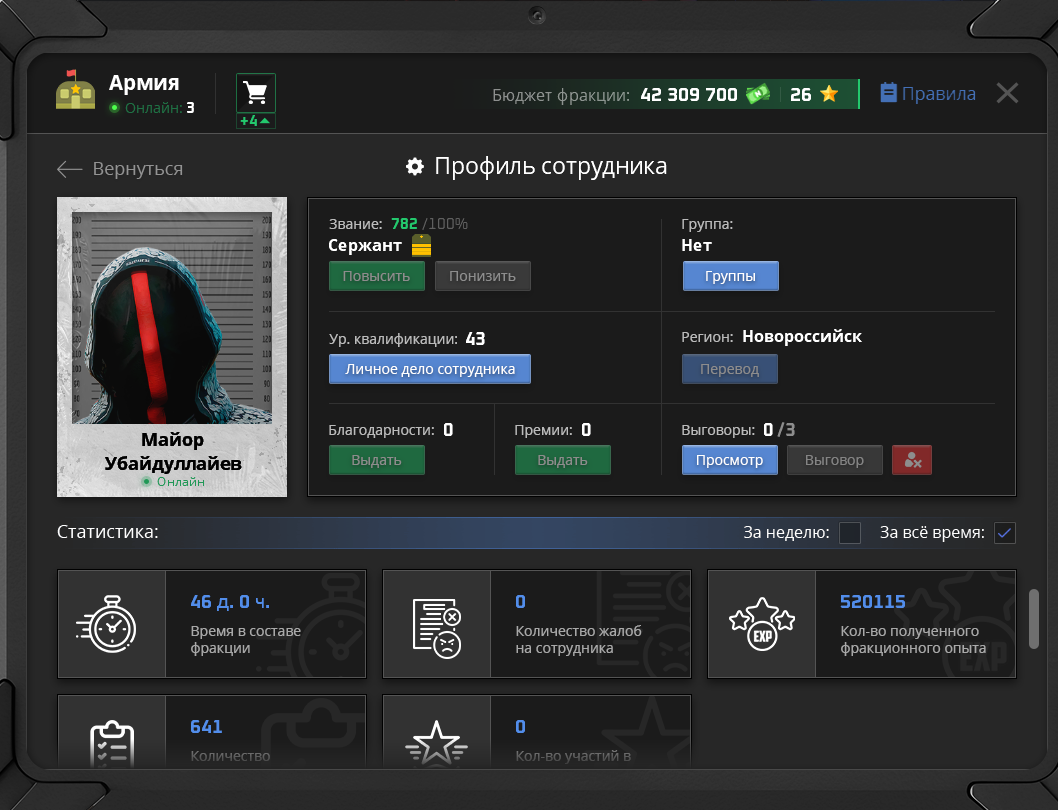Click the stopwatch time-in-faction icon

pos(112,624)
